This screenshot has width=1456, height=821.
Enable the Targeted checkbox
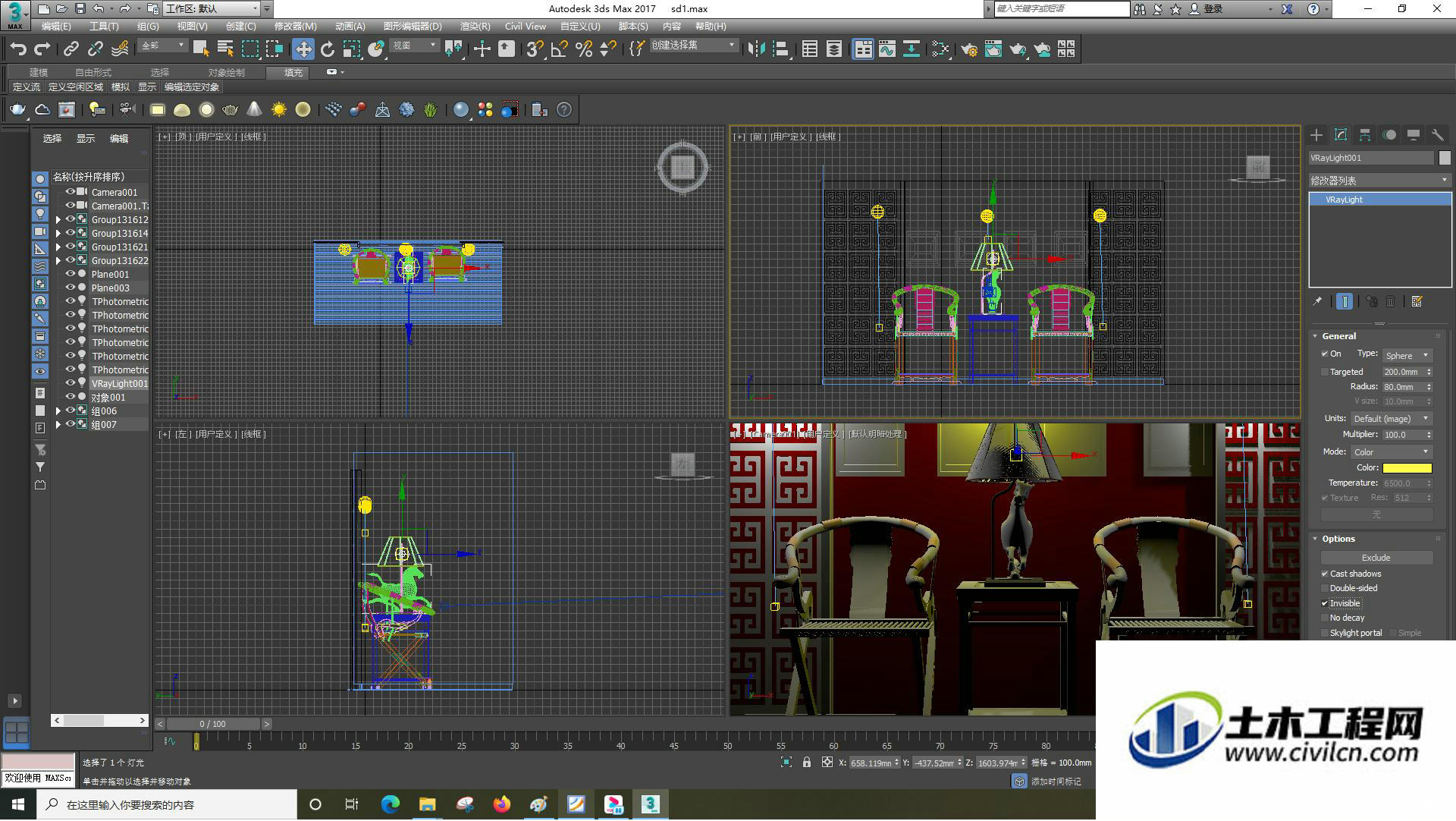(1325, 372)
